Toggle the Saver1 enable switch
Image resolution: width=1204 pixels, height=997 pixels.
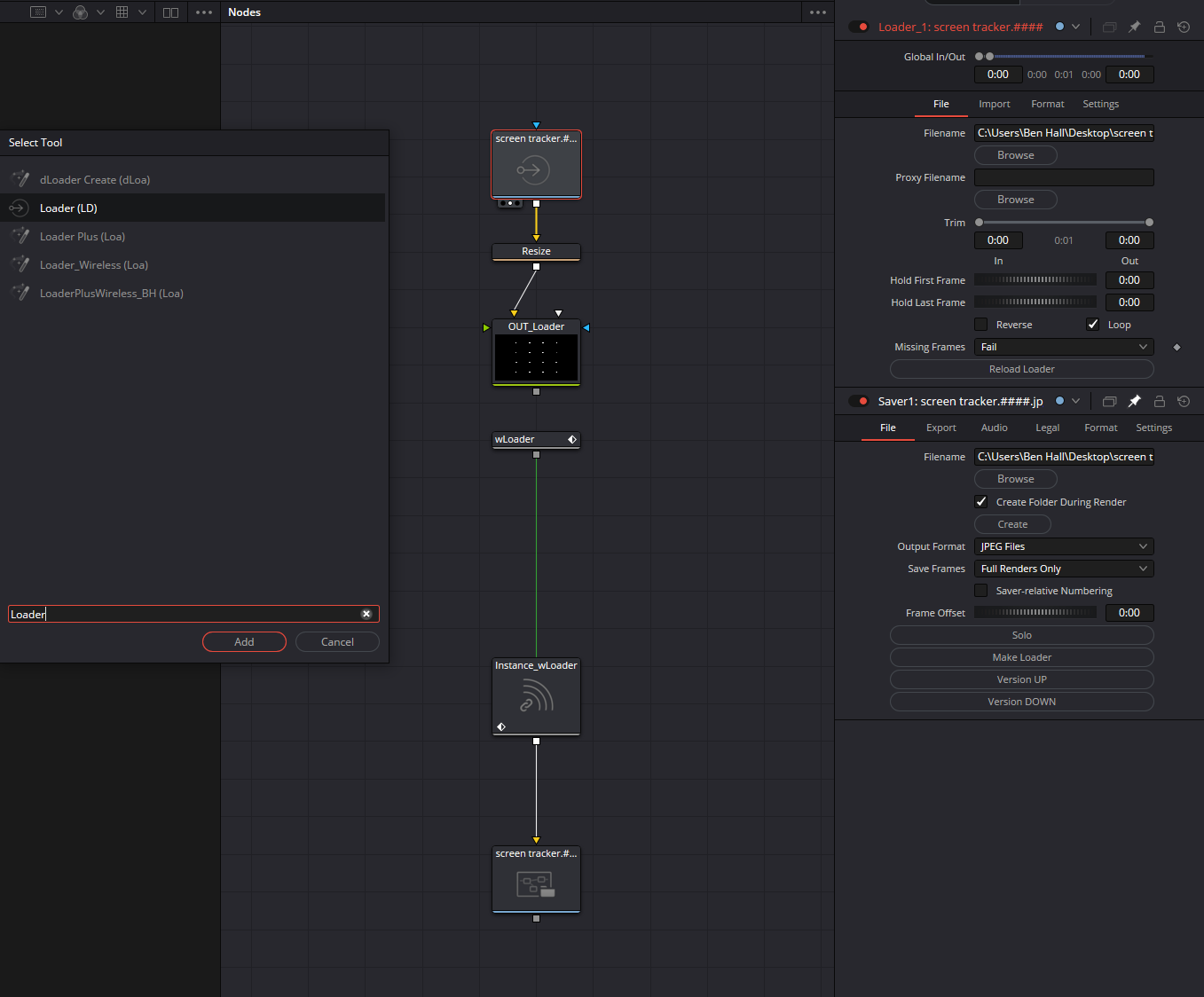pyautogui.click(x=859, y=402)
